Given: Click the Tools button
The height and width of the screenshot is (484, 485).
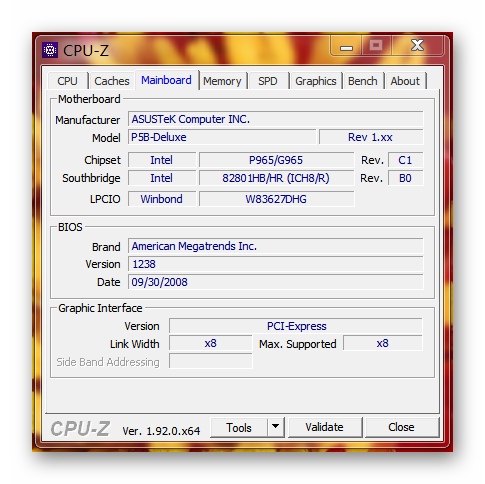Looking at the screenshot, I should 239,427.
